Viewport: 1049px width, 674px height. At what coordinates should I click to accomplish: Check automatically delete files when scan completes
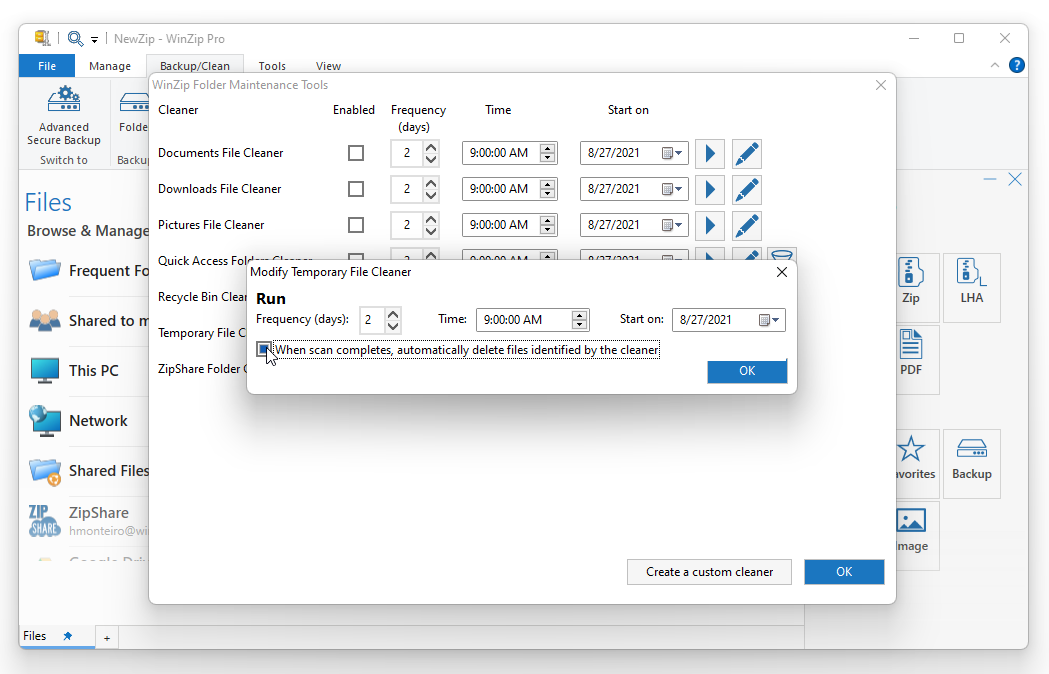click(x=264, y=349)
